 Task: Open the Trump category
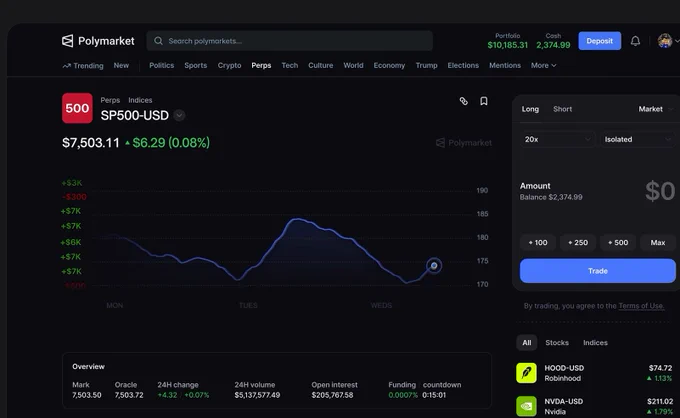click(426, 65)
